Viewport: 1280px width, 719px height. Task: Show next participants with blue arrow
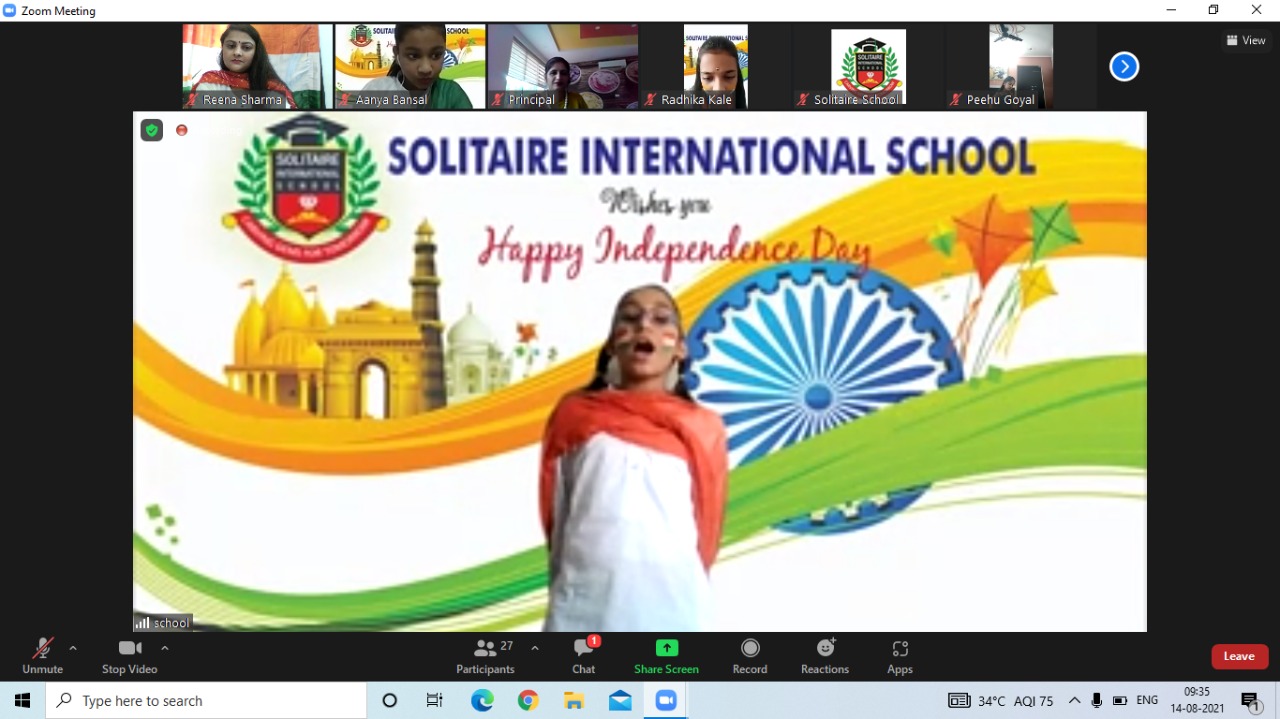pos(1124,67)
